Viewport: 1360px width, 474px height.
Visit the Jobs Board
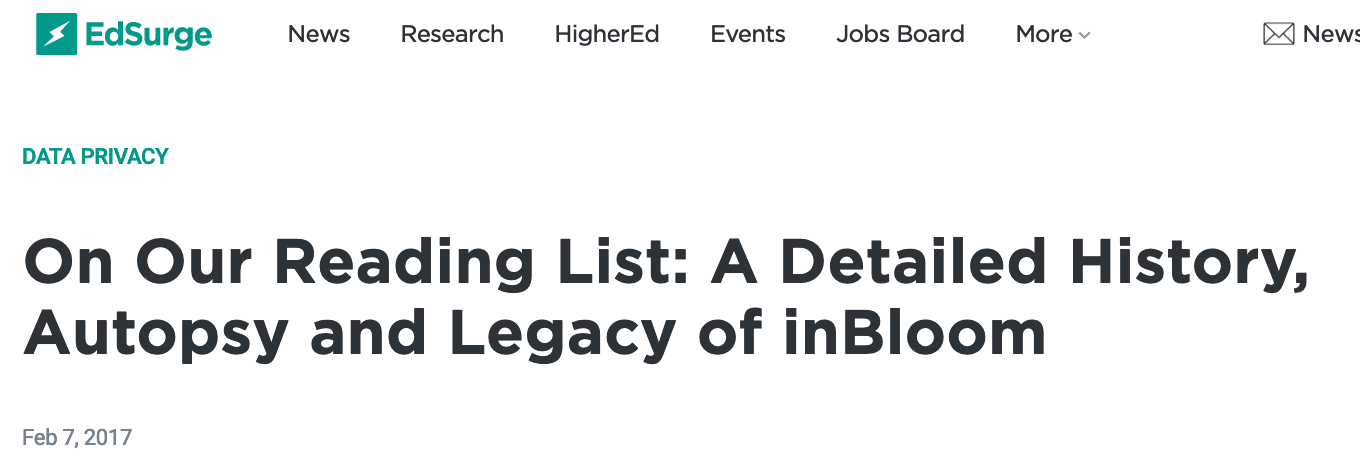(900, 34)
